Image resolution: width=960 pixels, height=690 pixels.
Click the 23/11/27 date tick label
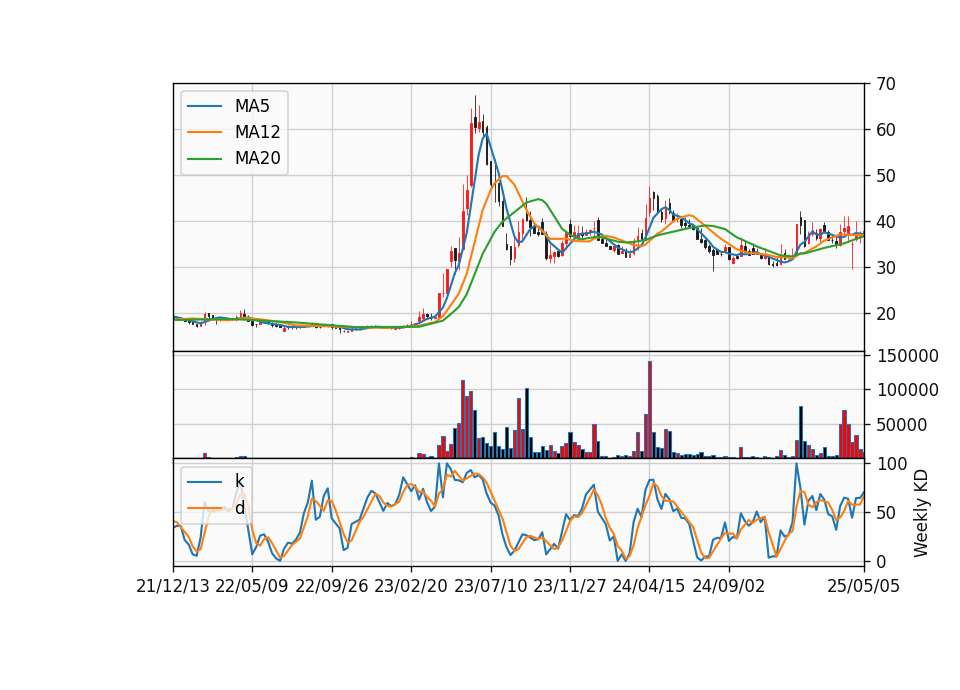click(570, 586)
